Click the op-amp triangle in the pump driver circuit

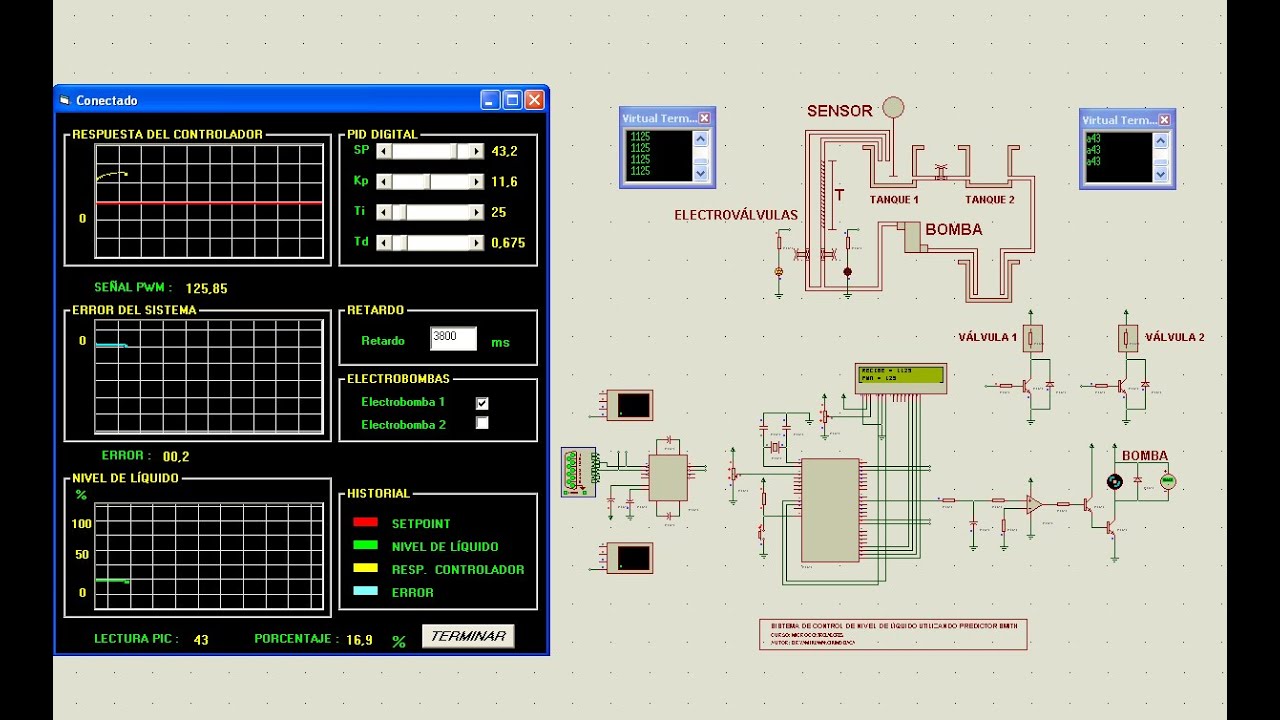click(1034, 505)
